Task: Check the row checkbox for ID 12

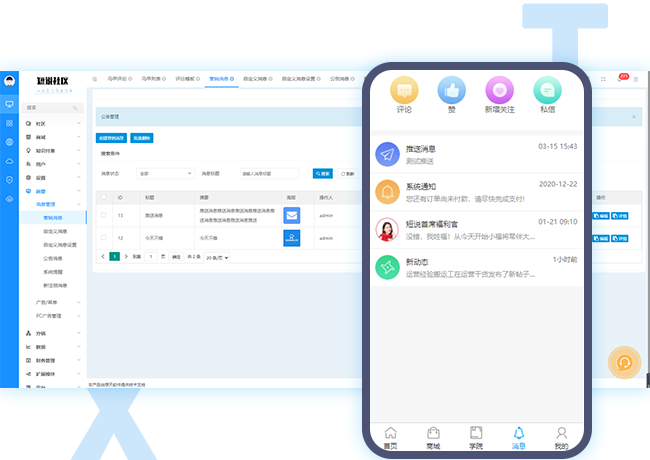Action: [x=104, y=237]
